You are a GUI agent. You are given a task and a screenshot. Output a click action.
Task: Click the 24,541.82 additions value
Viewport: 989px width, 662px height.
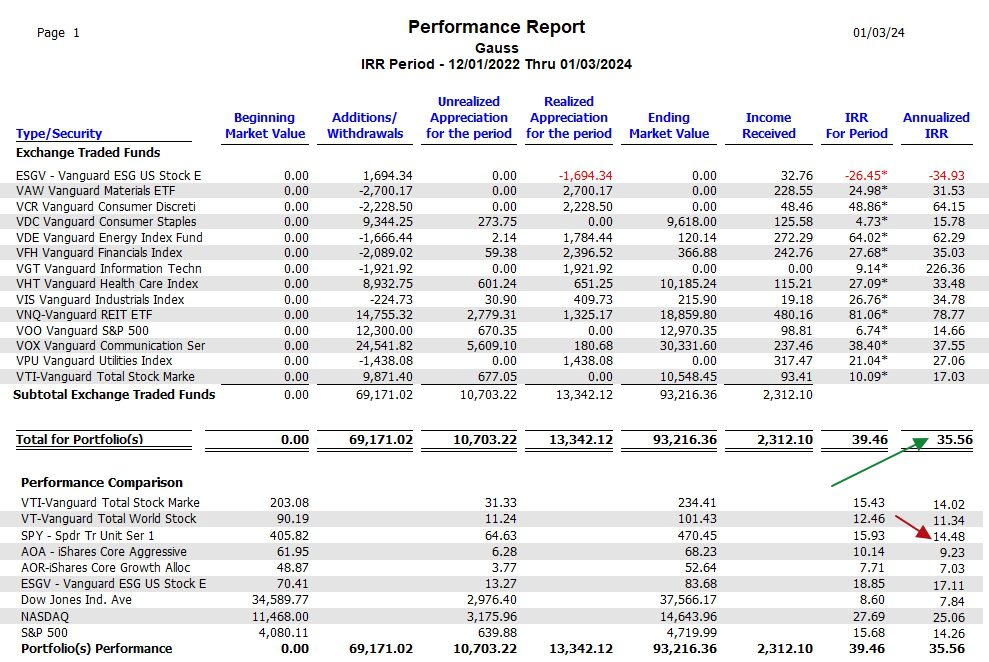point(384,346)
